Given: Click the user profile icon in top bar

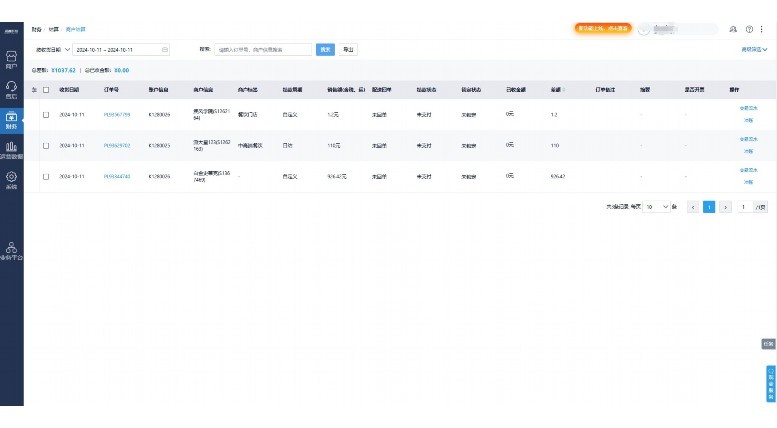Looking at the screenshot, I should pos(733,29).
